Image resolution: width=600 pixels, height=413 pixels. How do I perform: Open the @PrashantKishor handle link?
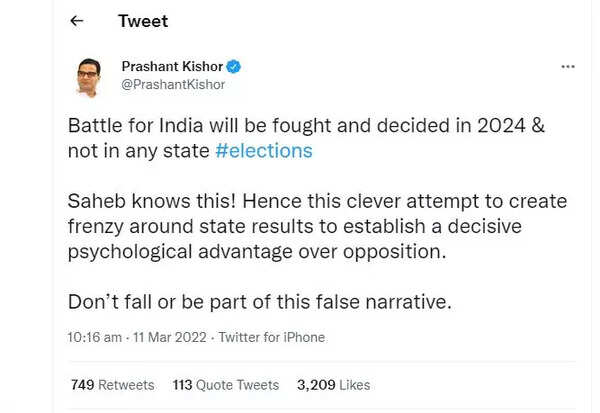[x=172, y=85]
